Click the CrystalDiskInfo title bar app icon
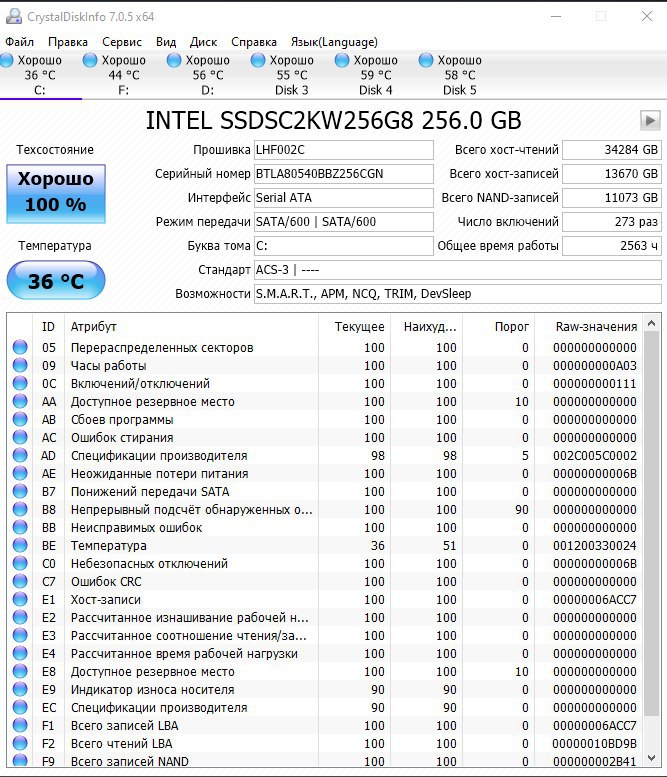This screenshot has width=667, height=777. (13, 16)
